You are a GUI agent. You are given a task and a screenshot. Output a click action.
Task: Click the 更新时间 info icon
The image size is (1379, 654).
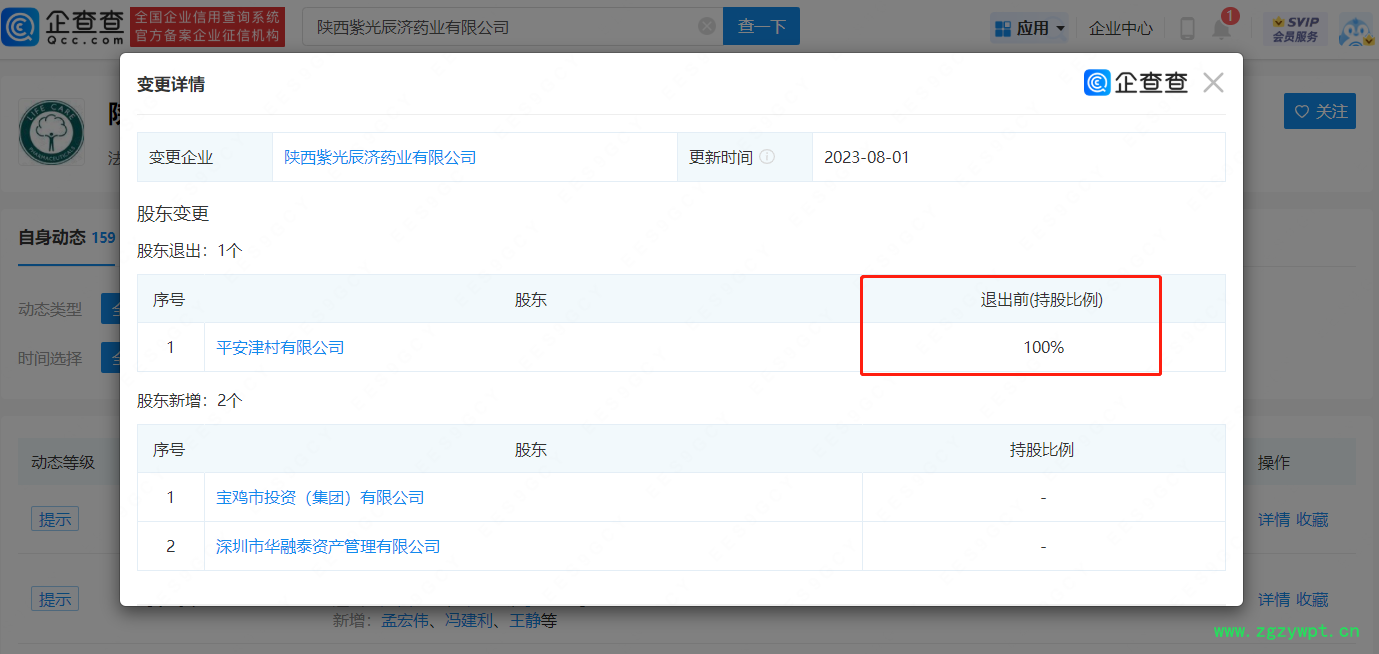coord(767,157)
